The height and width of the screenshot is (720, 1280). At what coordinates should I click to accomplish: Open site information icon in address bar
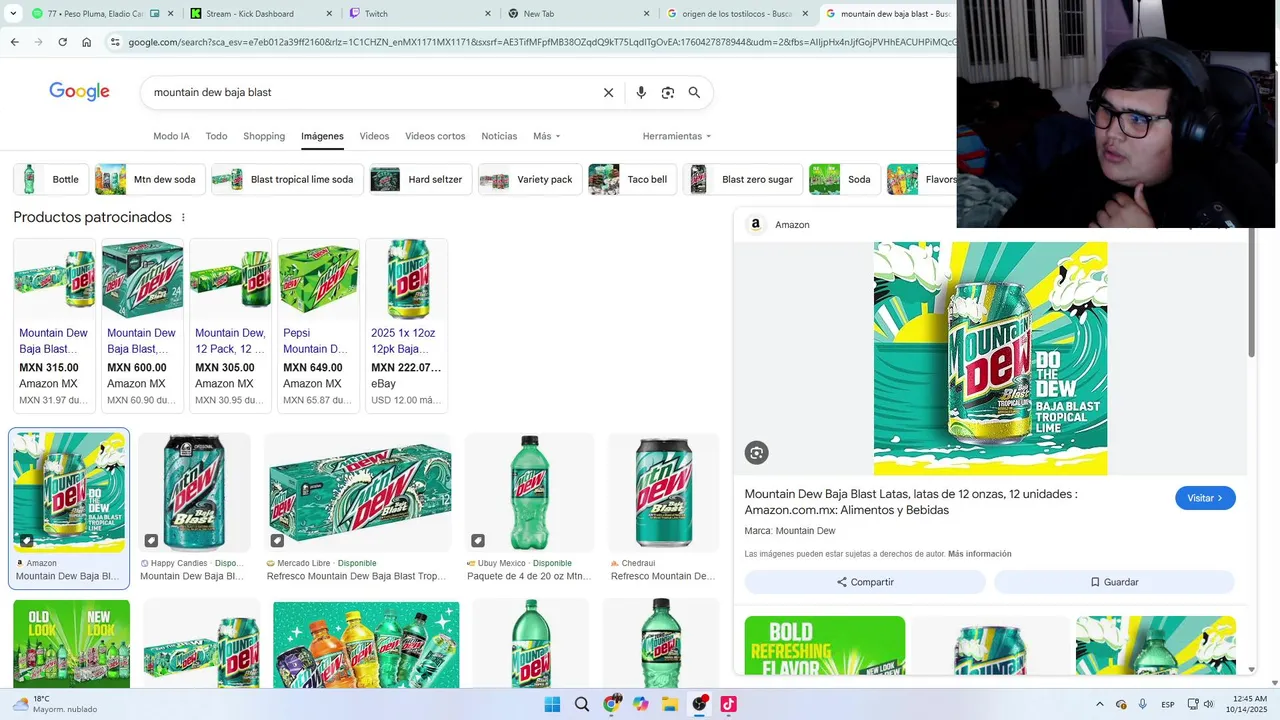(115, 42)
